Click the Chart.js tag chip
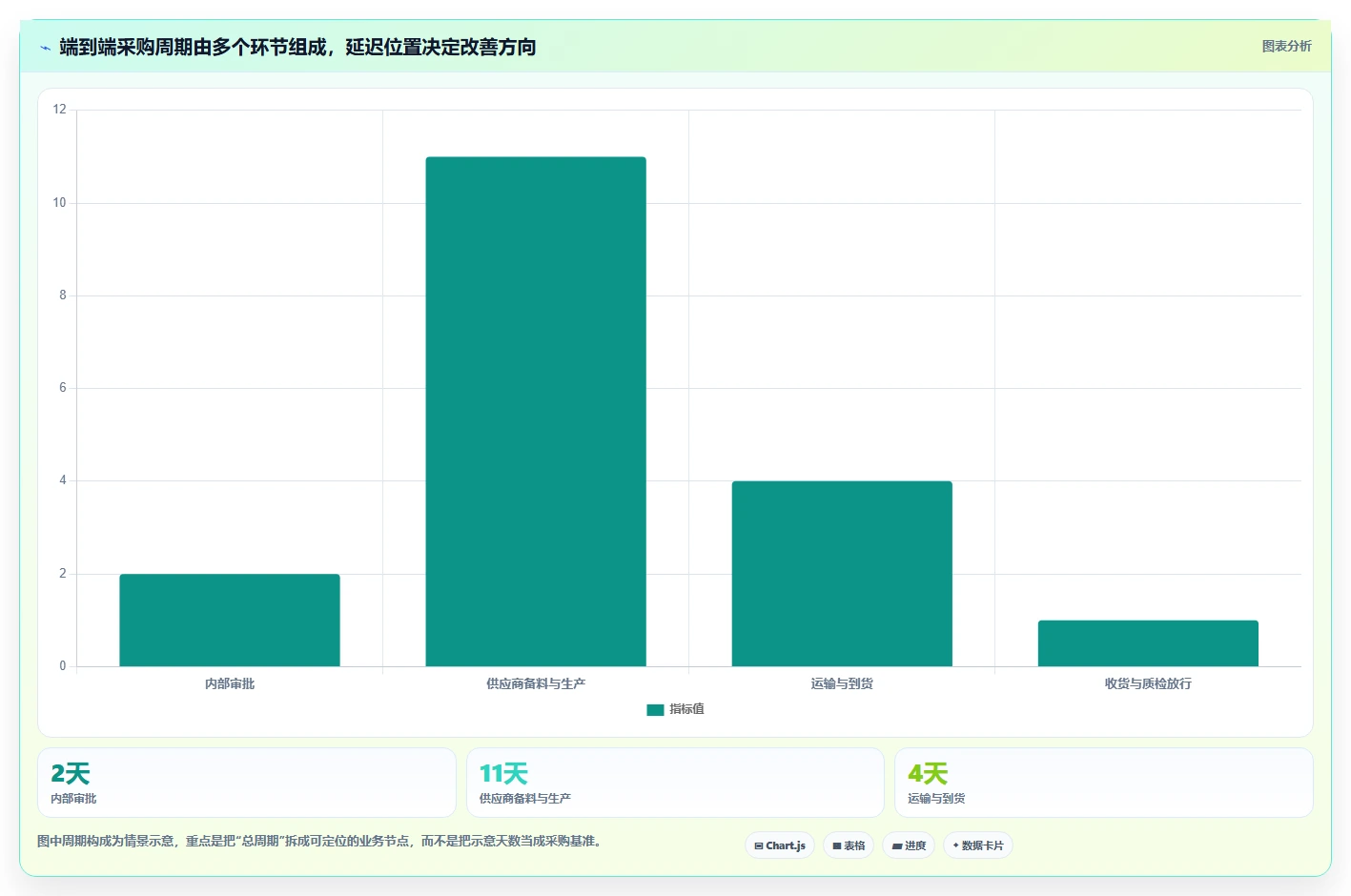This screenshot has width=1351, height=896. (x=780, y=845)
